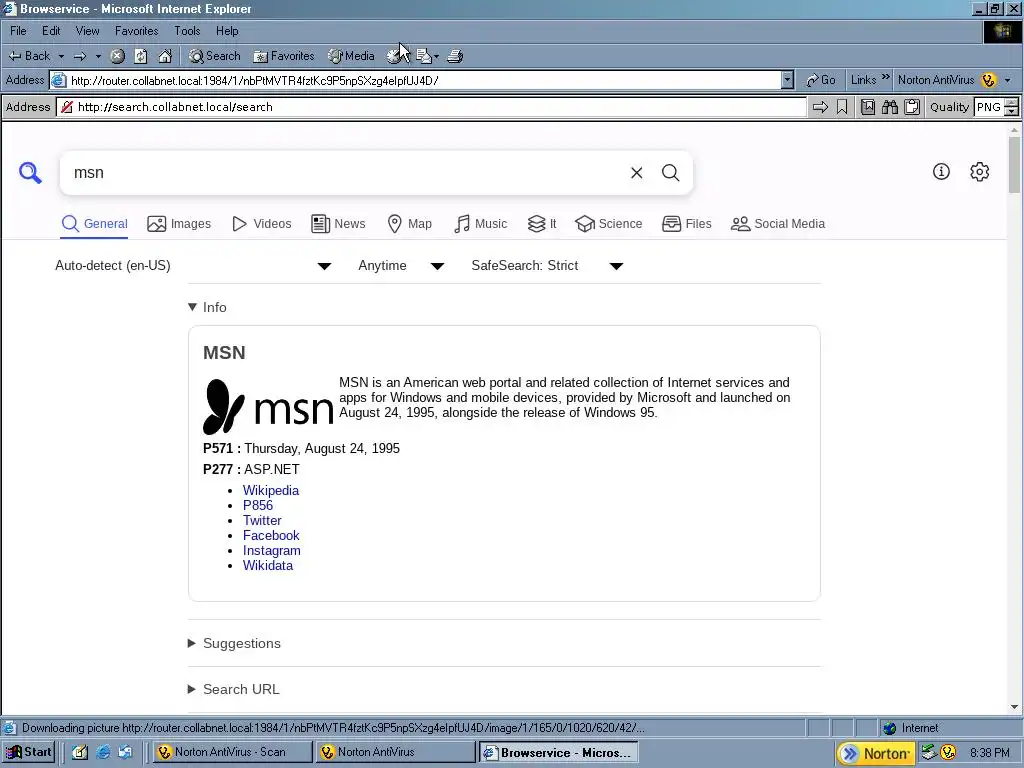Open the Facebook link
Viewport: 1024px width, 768px height.
(x=271, y=536)
